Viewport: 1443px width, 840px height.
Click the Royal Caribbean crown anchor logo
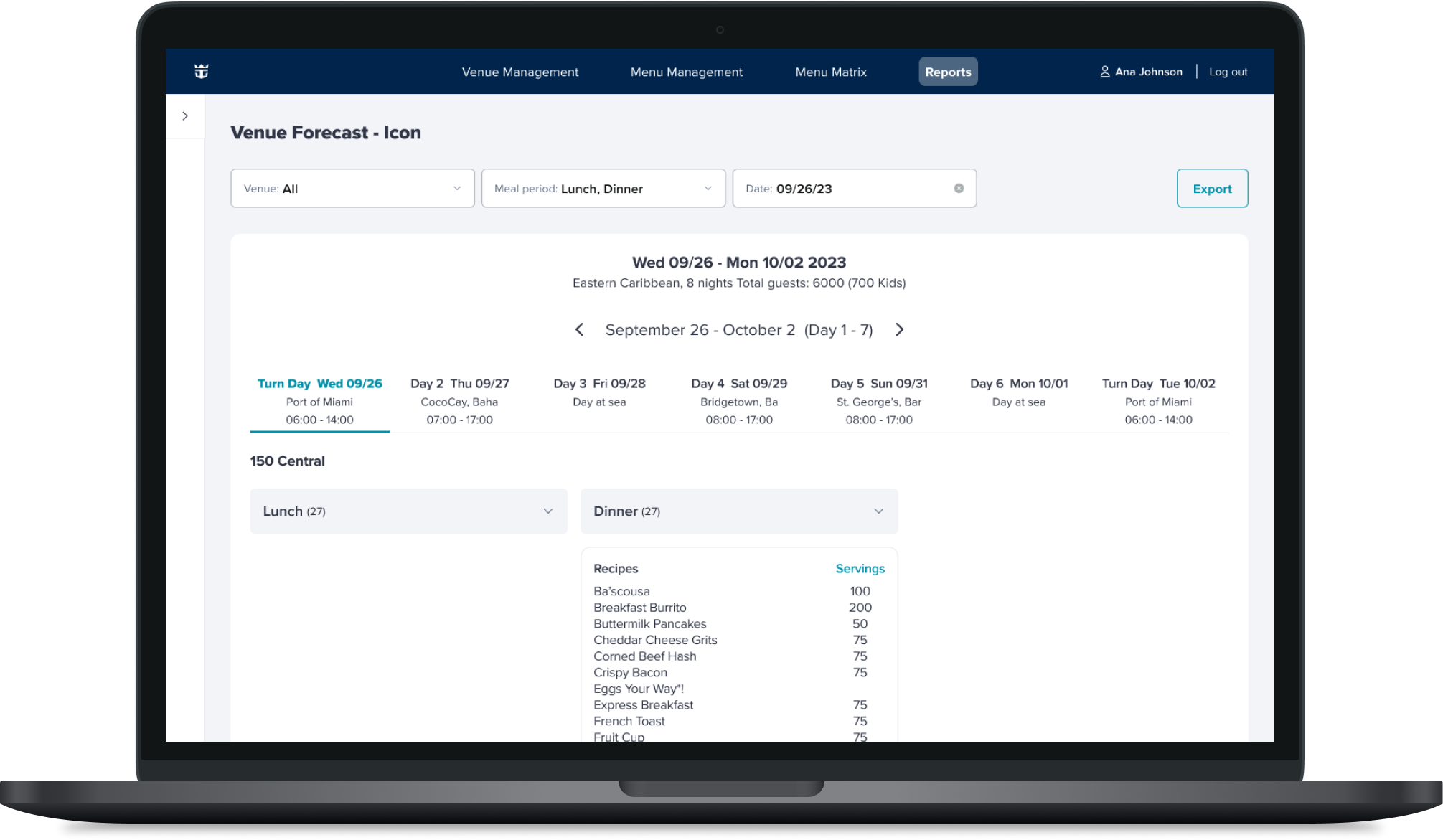point(201,71)
